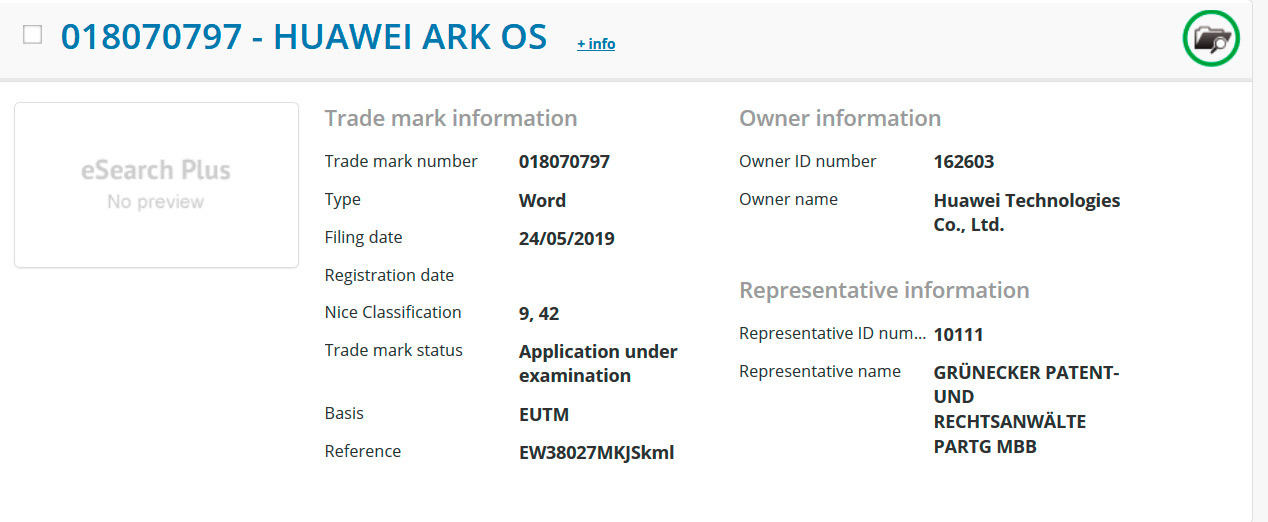Select the 'Application under examination' status text
1268x522 pixels.
[x=597, y=364]
